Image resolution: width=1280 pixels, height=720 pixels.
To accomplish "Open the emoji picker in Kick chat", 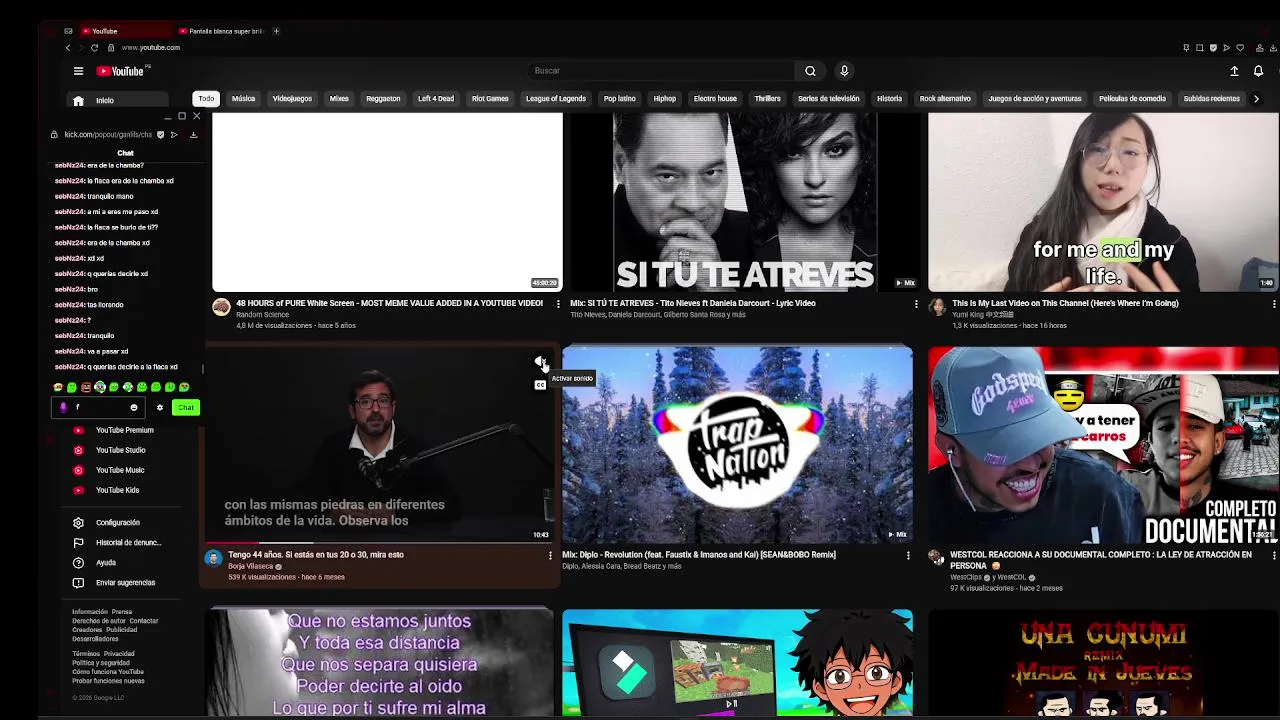I will (x=134, y=408).
